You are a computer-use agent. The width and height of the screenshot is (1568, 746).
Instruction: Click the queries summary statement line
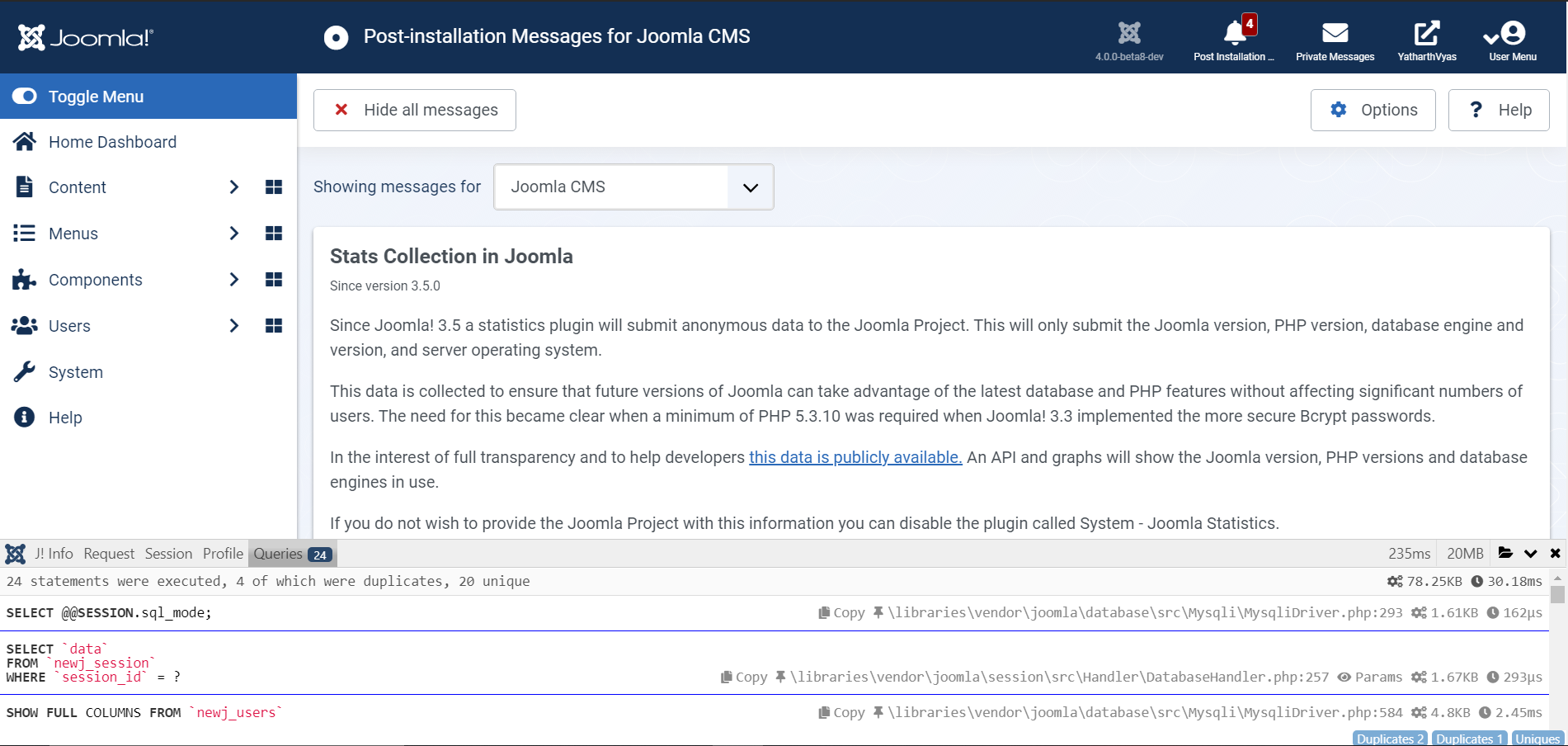click(268, 581)
